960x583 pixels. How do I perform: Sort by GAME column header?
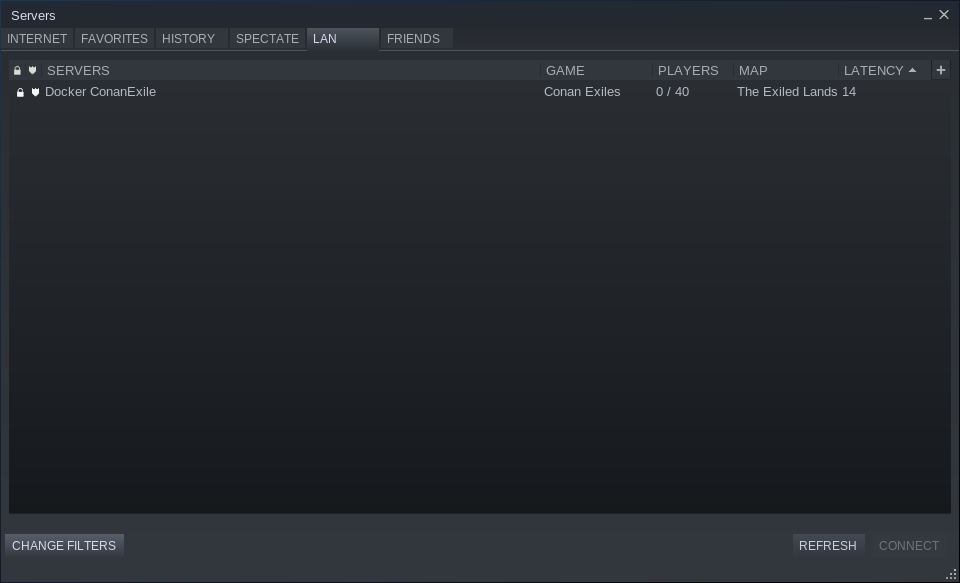click(x=597, y=70)
